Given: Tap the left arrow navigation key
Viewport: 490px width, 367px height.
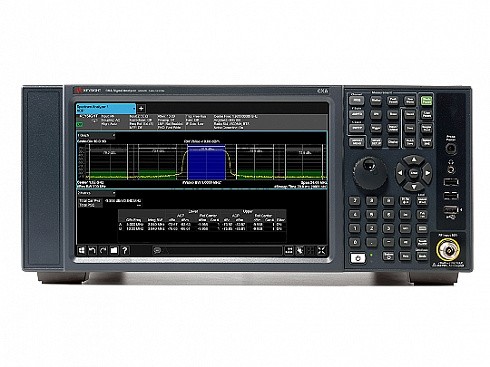Looking at the screenshot, I should click(400, 173).
